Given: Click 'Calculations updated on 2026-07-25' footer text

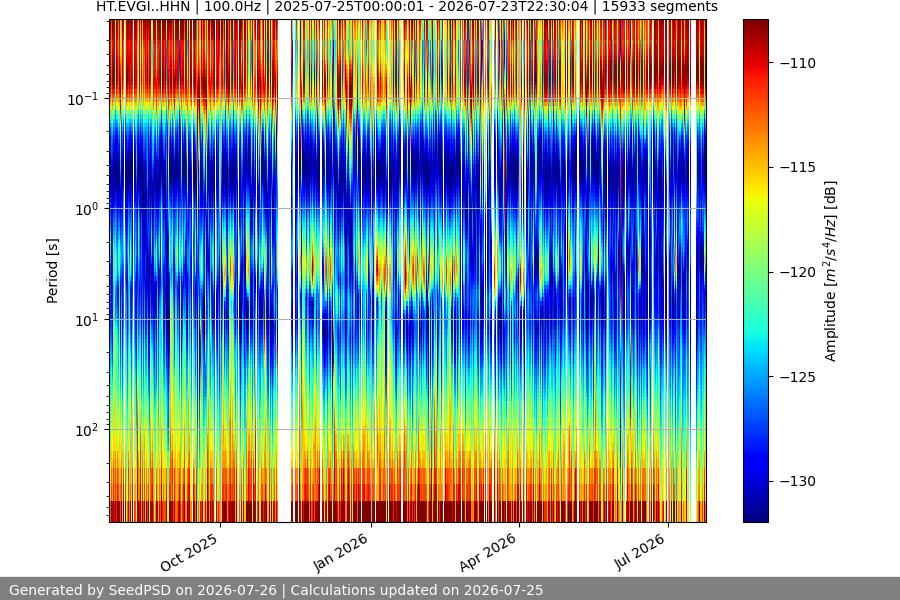Looking at the screenshot, I should click(x=417, y=590).
